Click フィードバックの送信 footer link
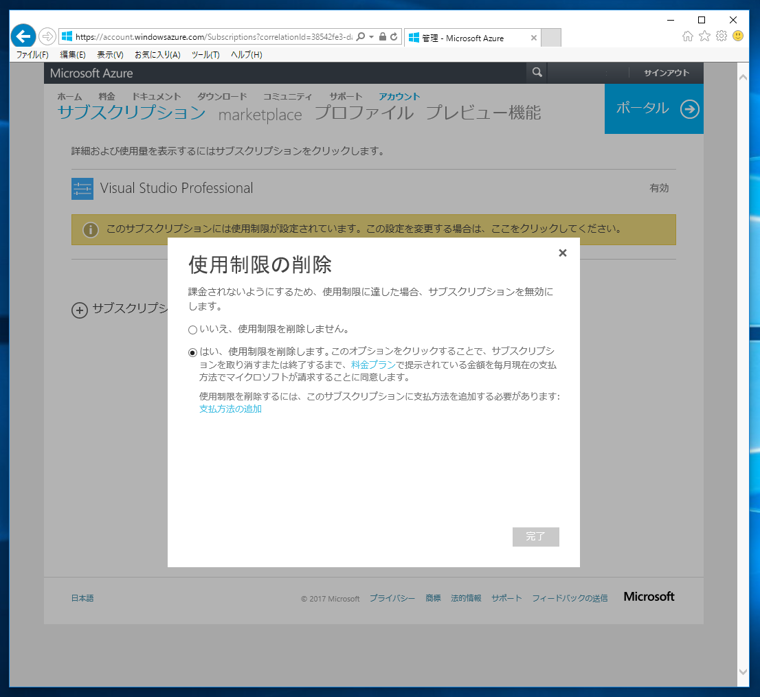 click(570, 598)
